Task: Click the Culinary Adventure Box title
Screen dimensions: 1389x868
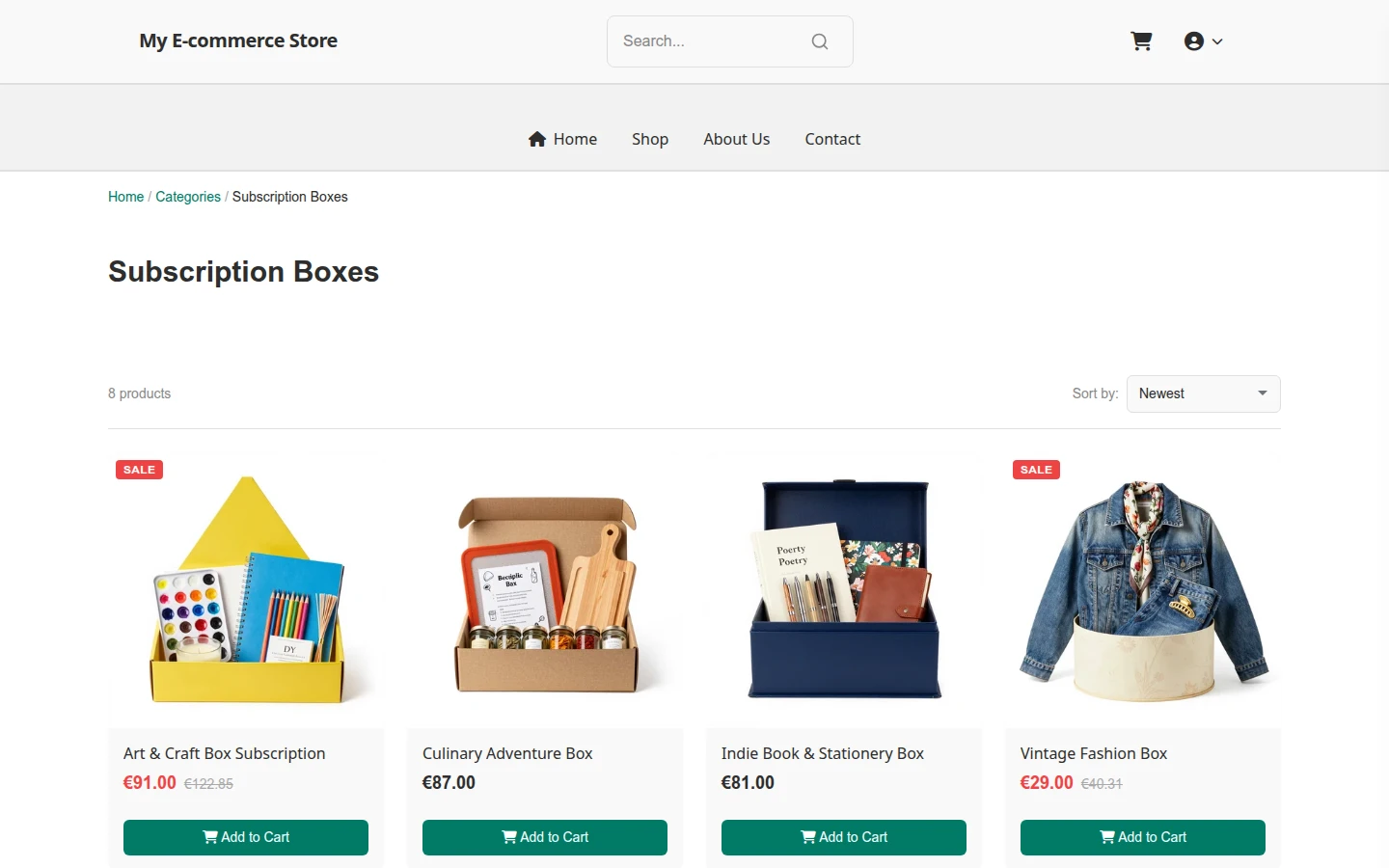Action: point(507,753)
